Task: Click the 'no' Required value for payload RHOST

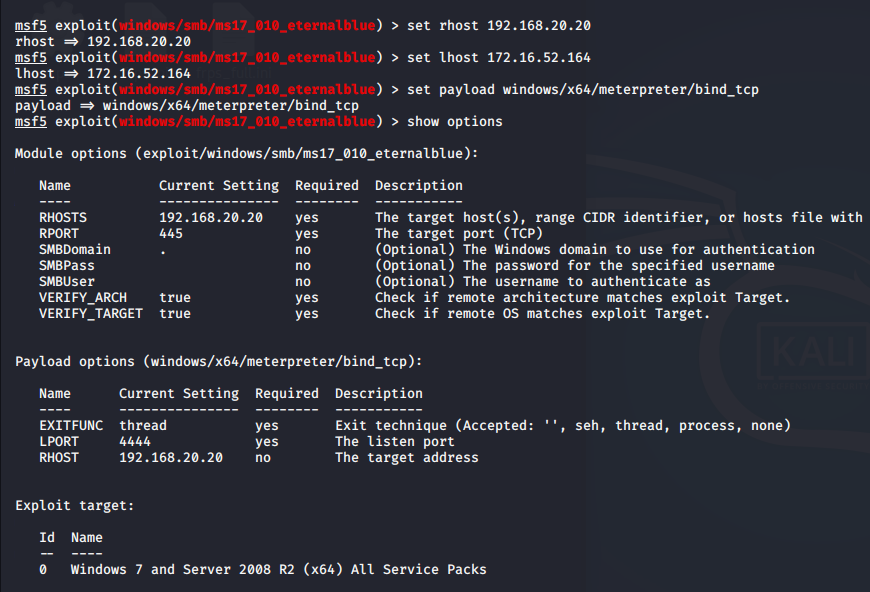Action: [x=263, y=458]
